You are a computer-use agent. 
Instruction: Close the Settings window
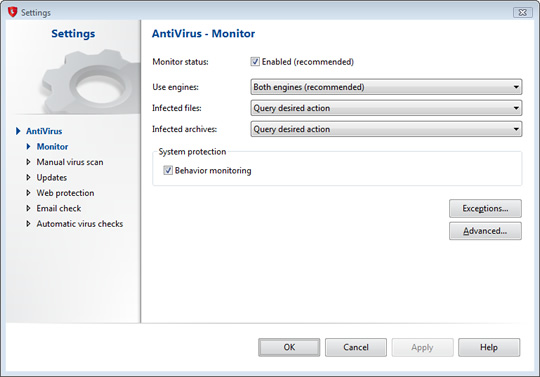tap(522, 12)
